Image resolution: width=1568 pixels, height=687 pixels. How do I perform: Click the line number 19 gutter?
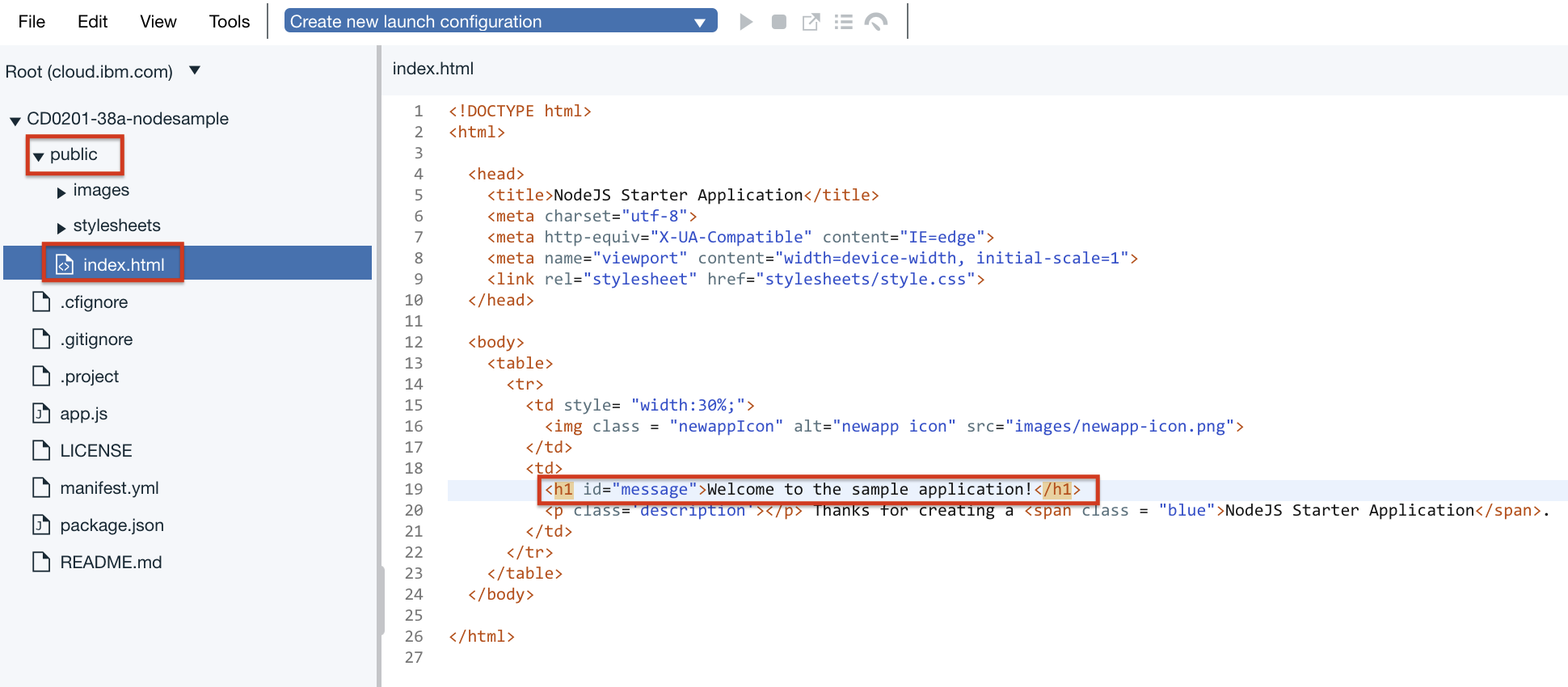pos(414,489)
